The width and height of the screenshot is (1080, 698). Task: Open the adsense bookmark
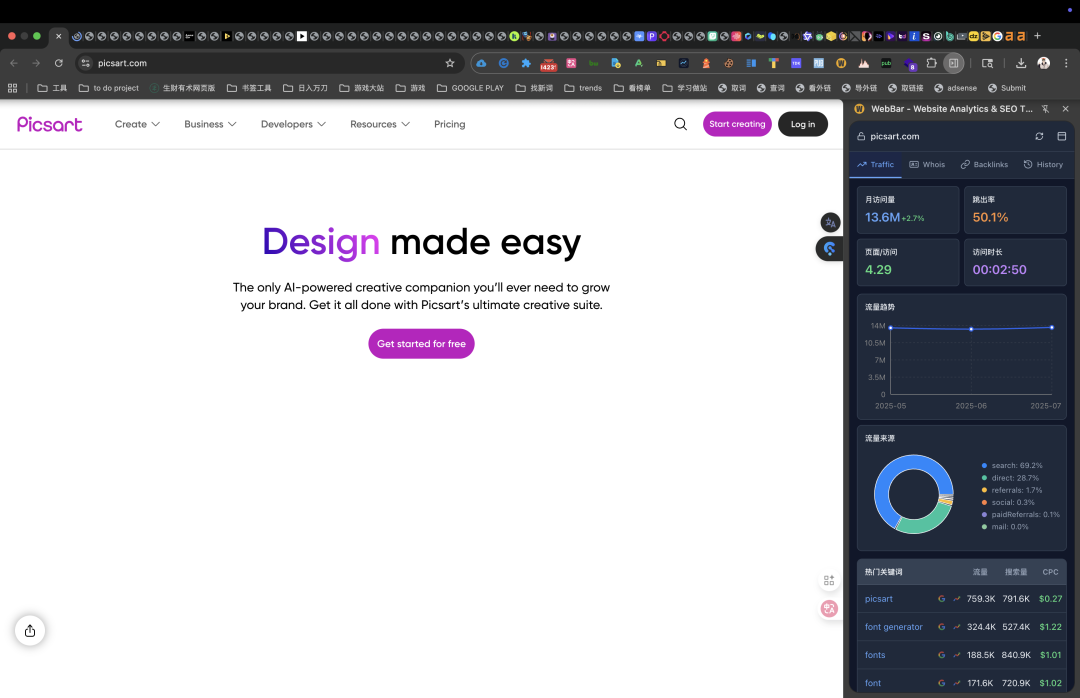[x=955, y=88]
